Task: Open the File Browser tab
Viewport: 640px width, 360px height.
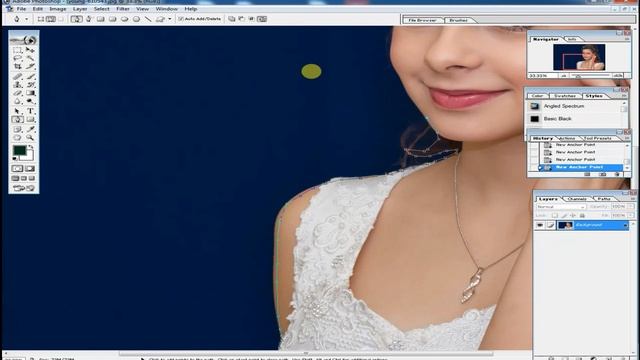Action: coord(422,20)
